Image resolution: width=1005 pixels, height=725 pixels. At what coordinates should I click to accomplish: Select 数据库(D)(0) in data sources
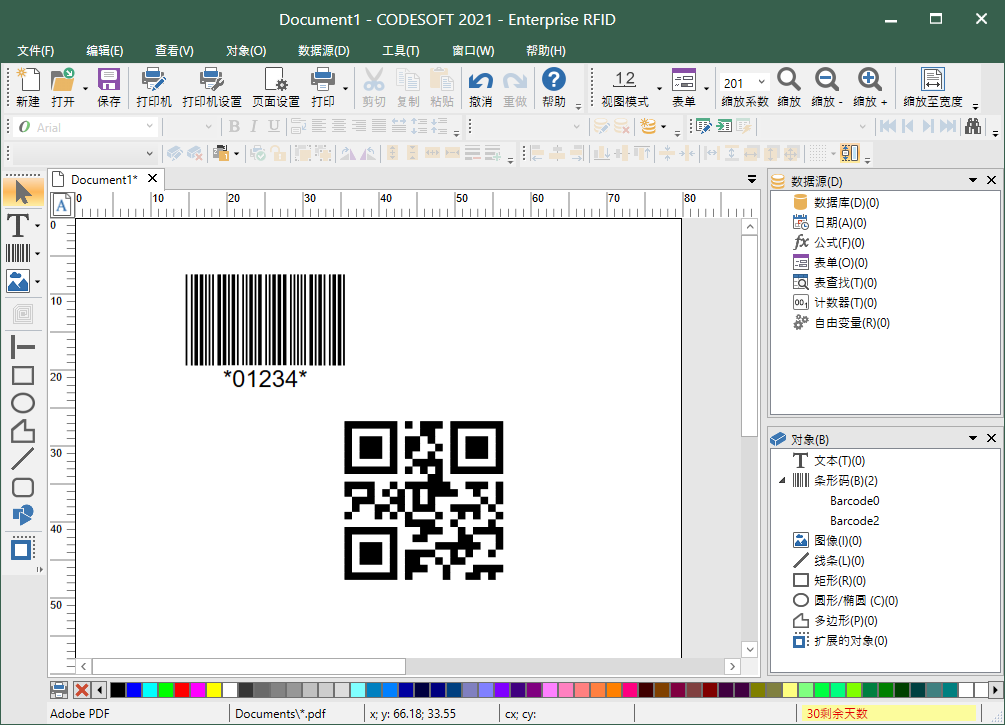846,203
